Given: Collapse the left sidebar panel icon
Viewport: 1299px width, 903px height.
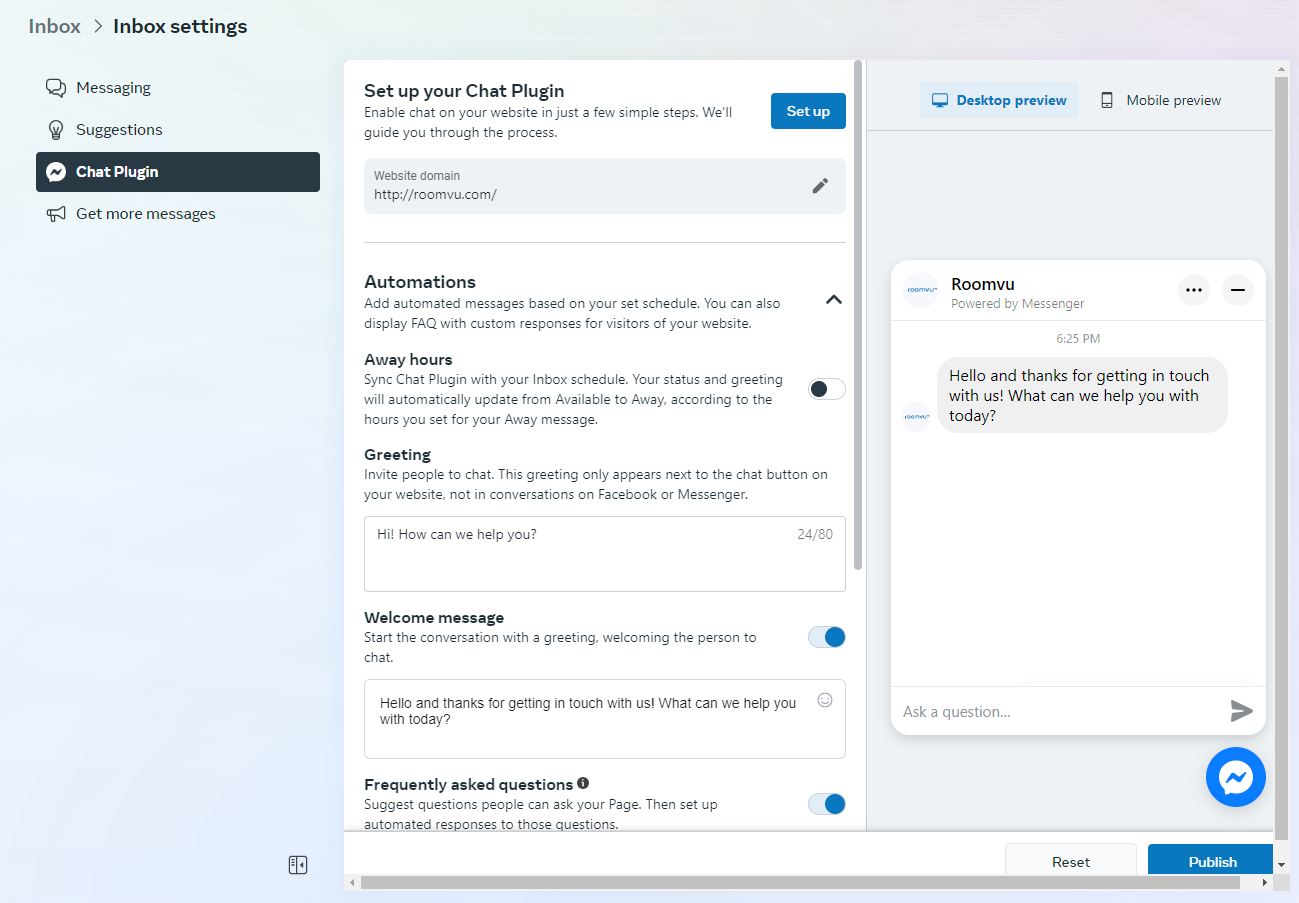Looking at the screenshot, I should [297, 865].
